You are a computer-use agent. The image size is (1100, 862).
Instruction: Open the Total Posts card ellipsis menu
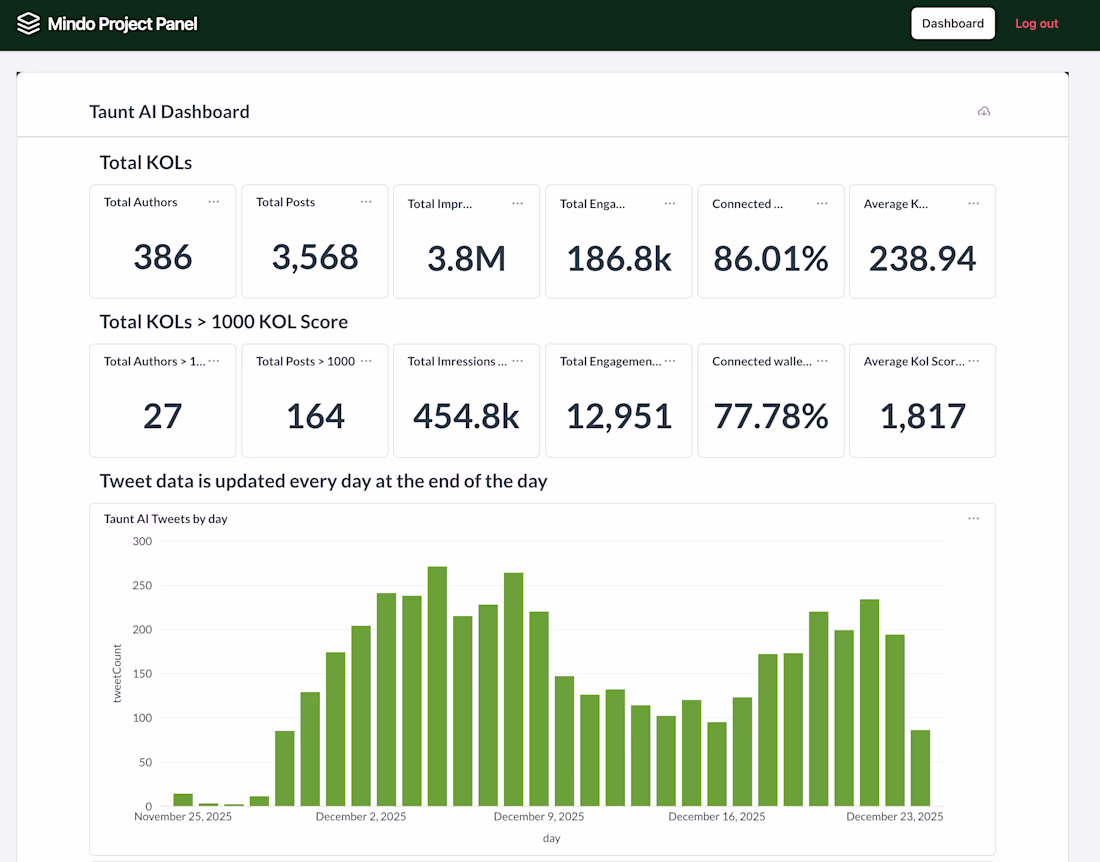point(366,202)
